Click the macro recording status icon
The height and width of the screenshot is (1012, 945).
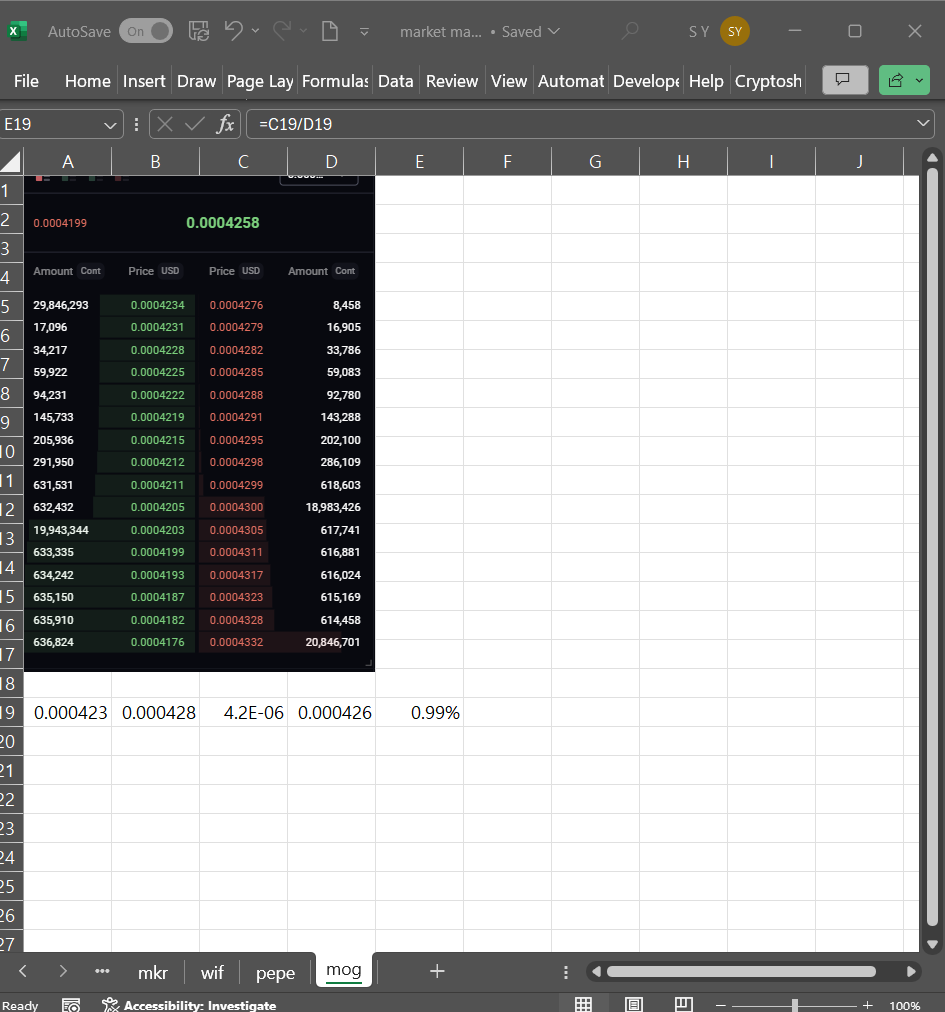71,1004
